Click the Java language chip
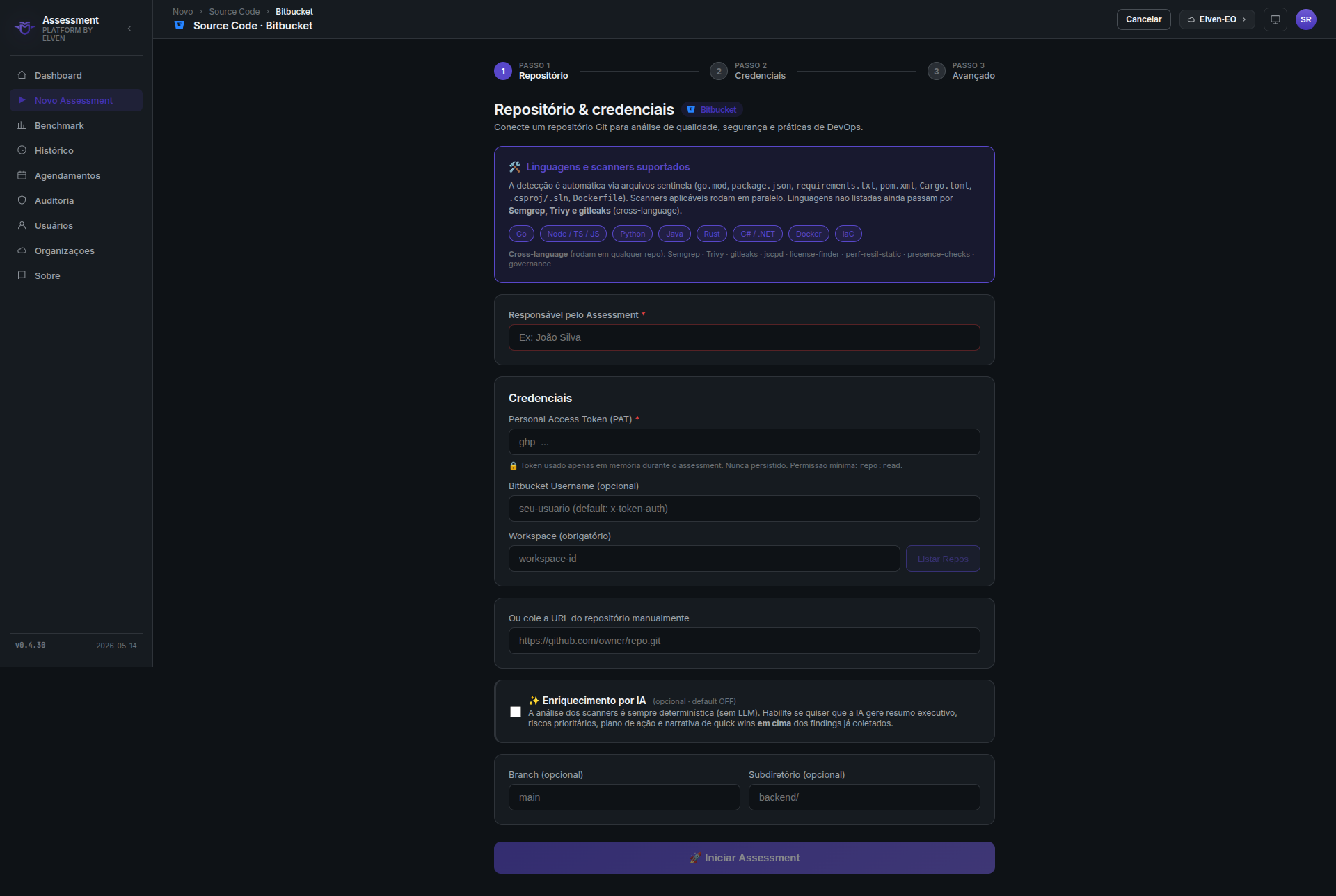The image size is (1336, 896). [x=674, y=234]
